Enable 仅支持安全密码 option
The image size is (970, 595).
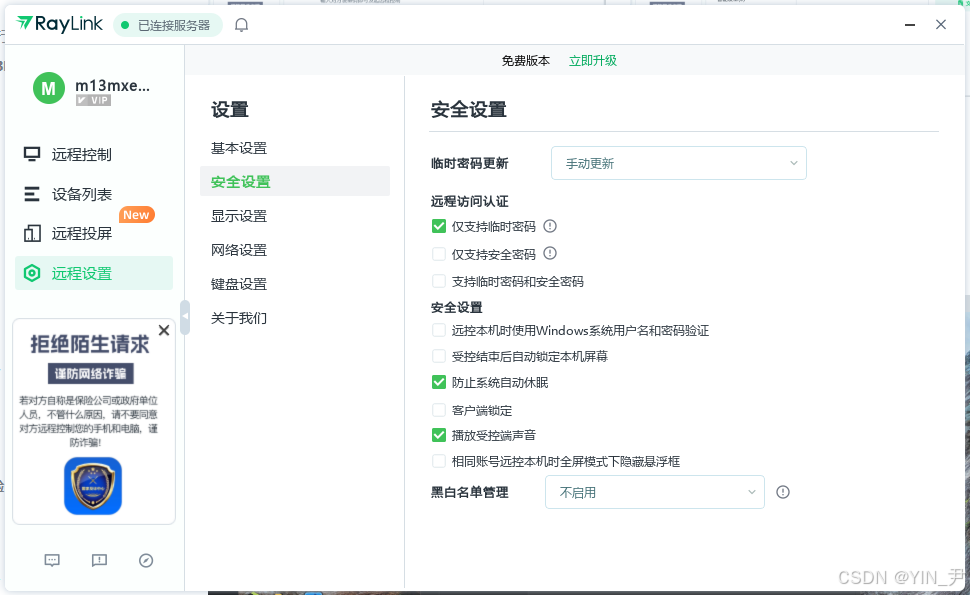pyautogui.click(x=438, y=253)
